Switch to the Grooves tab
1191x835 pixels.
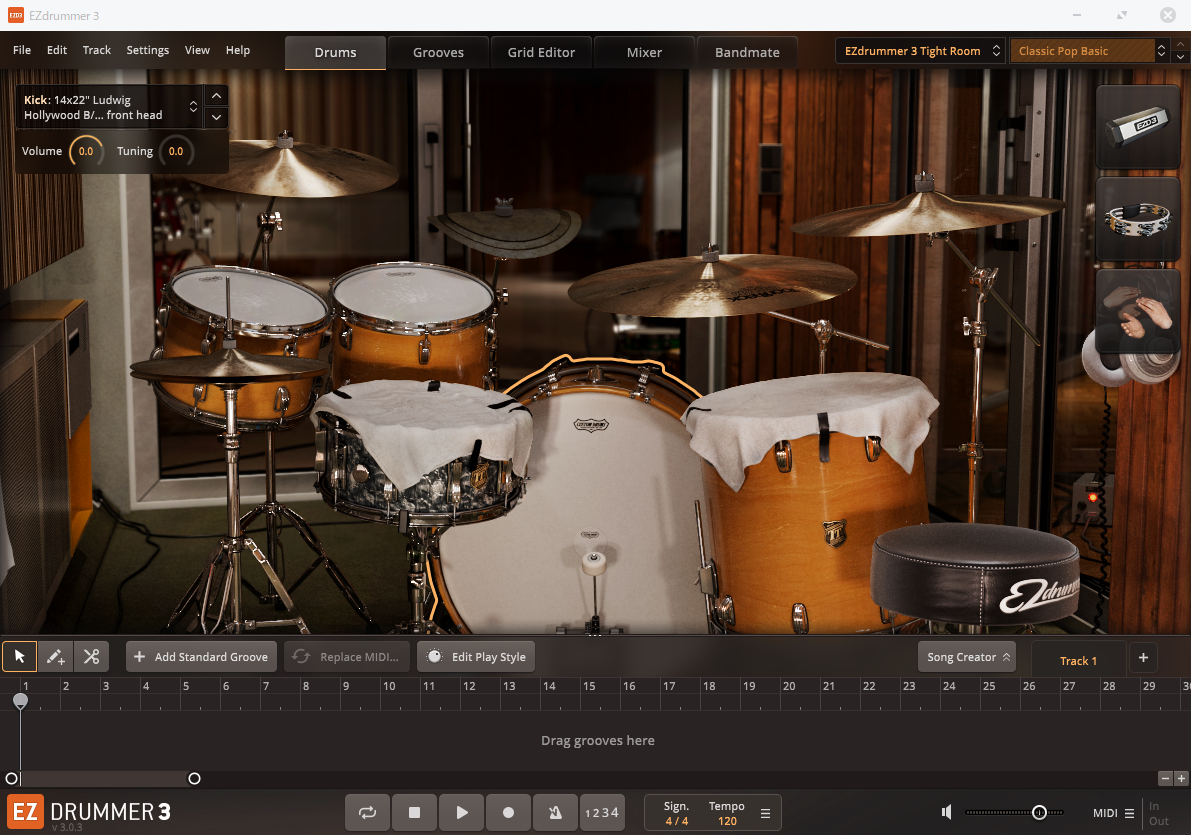click(438, 52)
